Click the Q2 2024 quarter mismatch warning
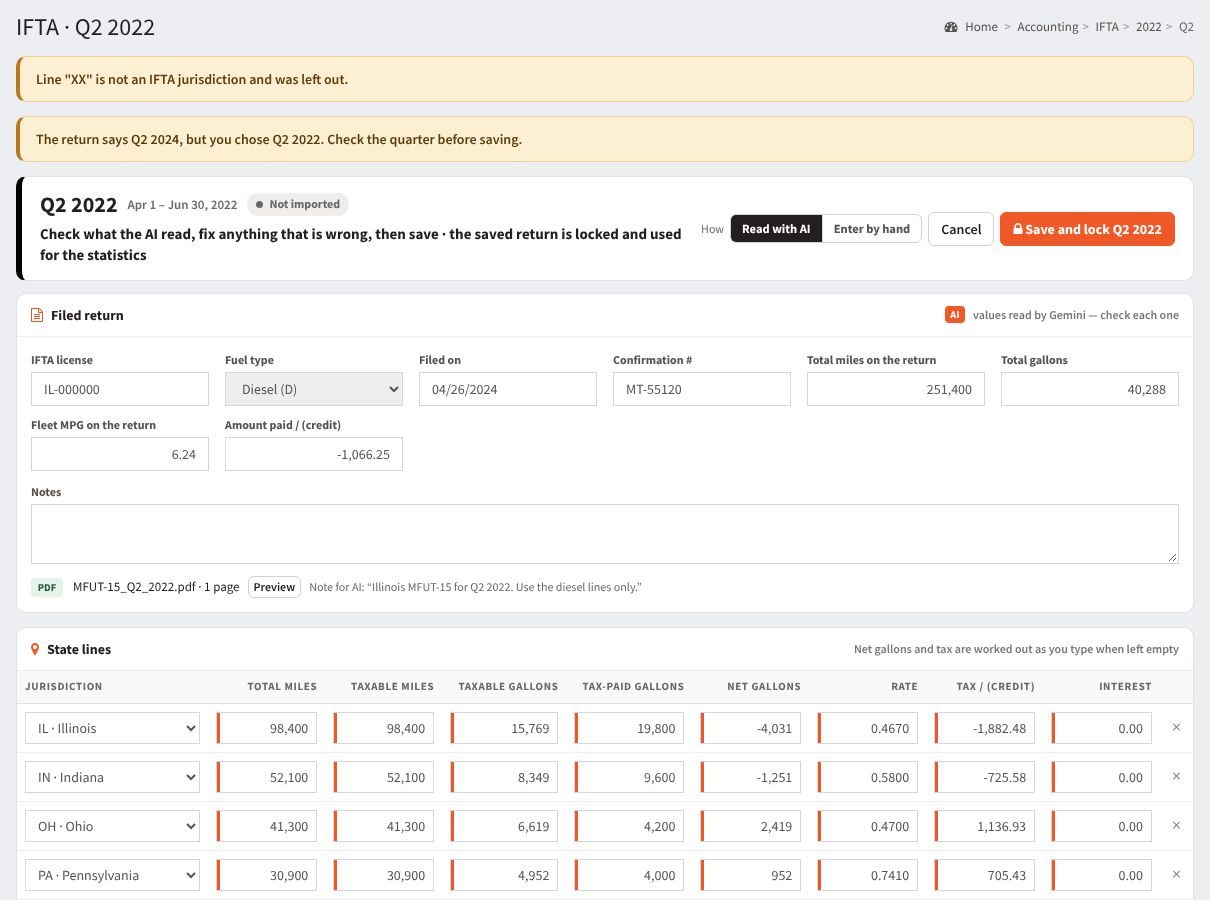Screen dimensions: 1210x900 (605, 139)
